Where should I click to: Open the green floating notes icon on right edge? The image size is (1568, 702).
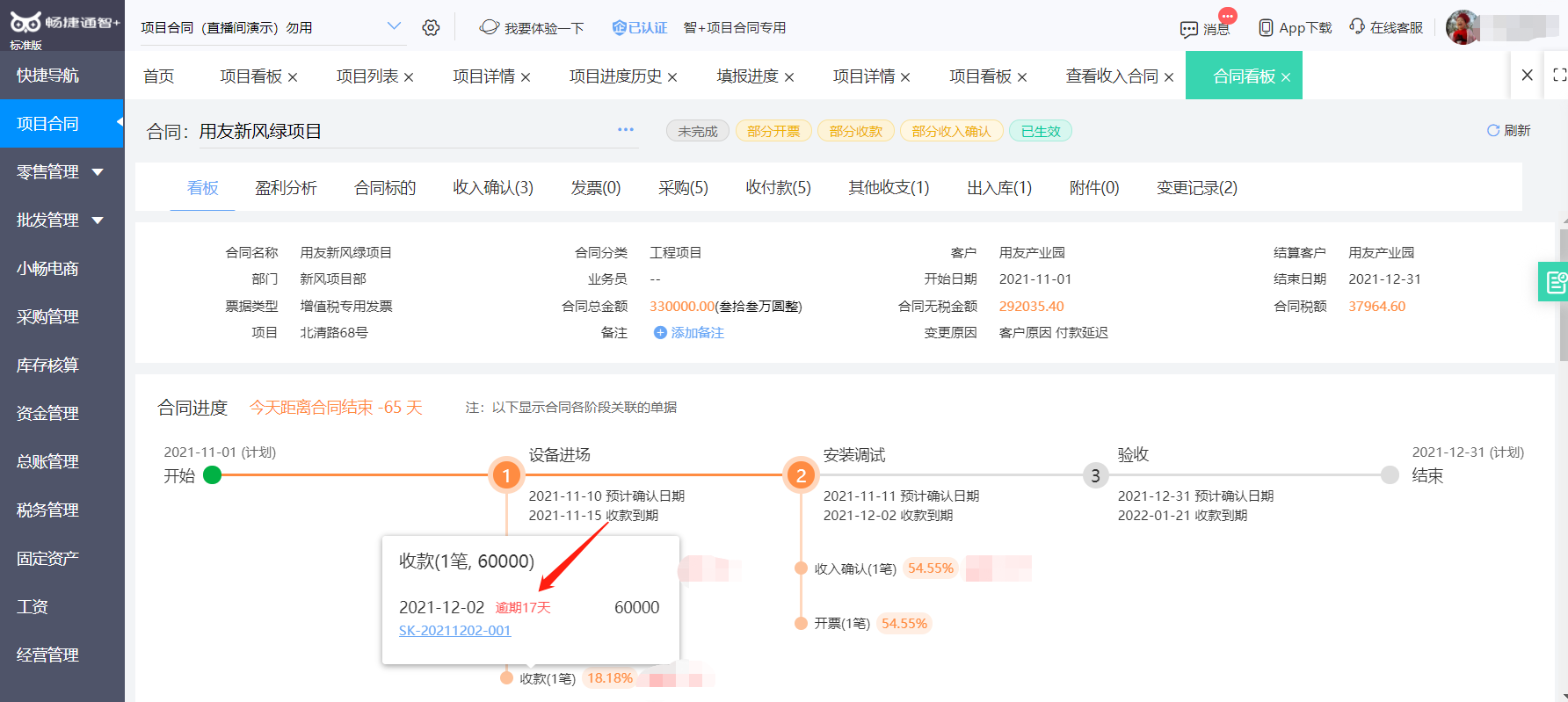(x=1554, y=281)
